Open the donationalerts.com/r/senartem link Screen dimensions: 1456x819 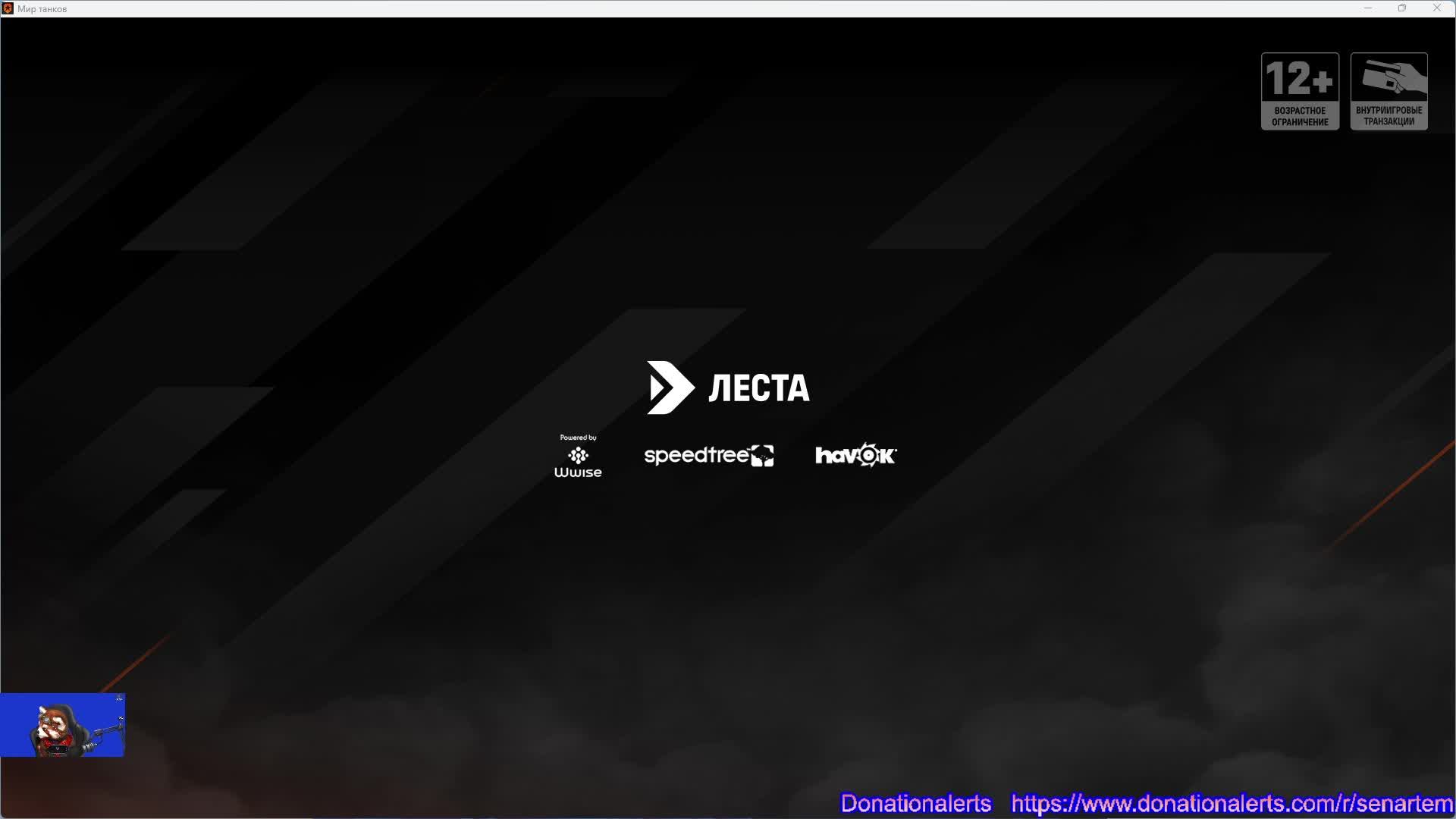[x=1232, y=803]
